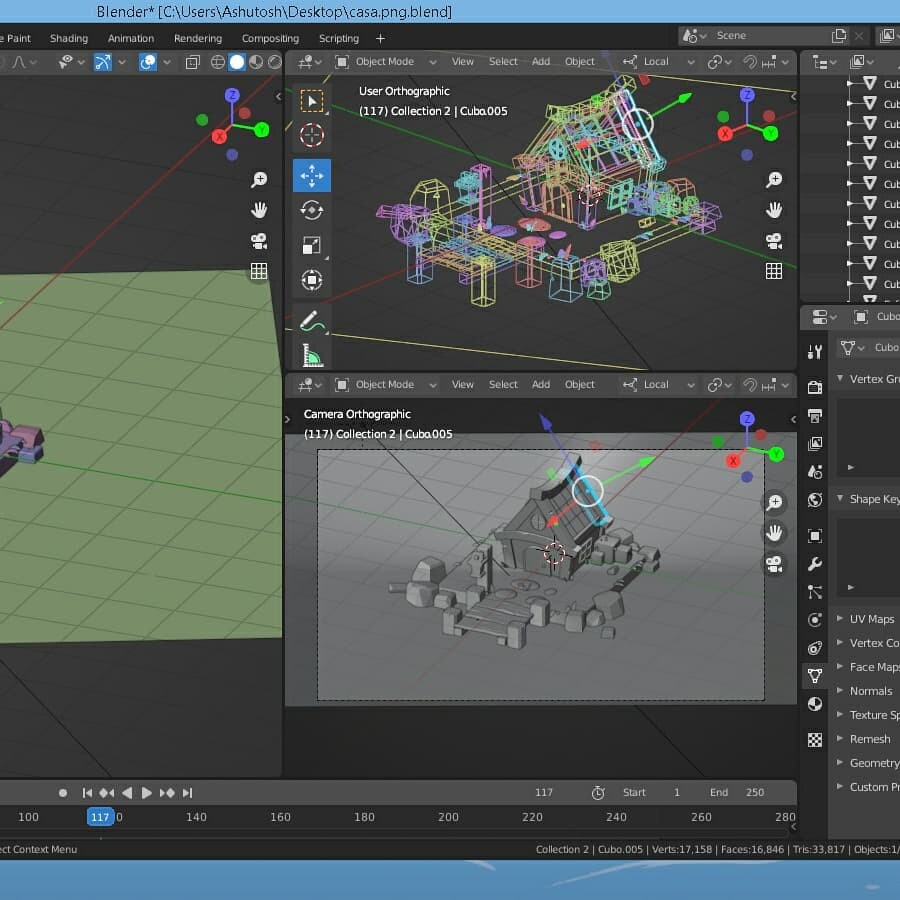Select the Measure tool
This screenshot has height=900, width=900.
coord(312,355)
